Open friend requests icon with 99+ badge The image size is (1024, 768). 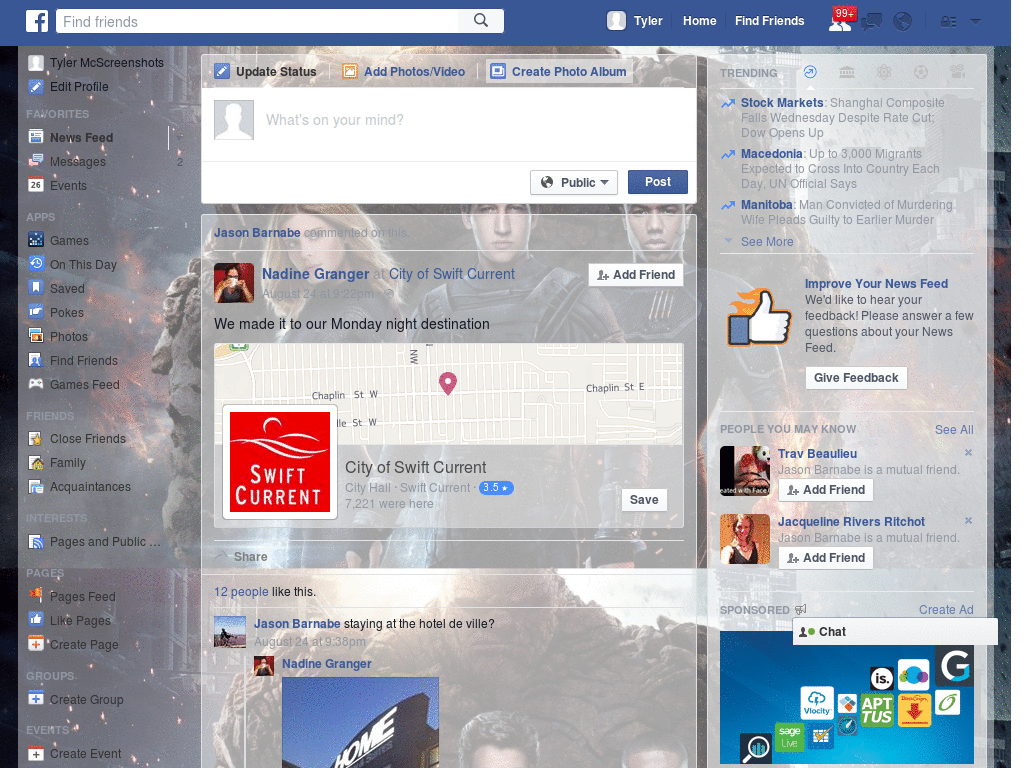[841, 21]
